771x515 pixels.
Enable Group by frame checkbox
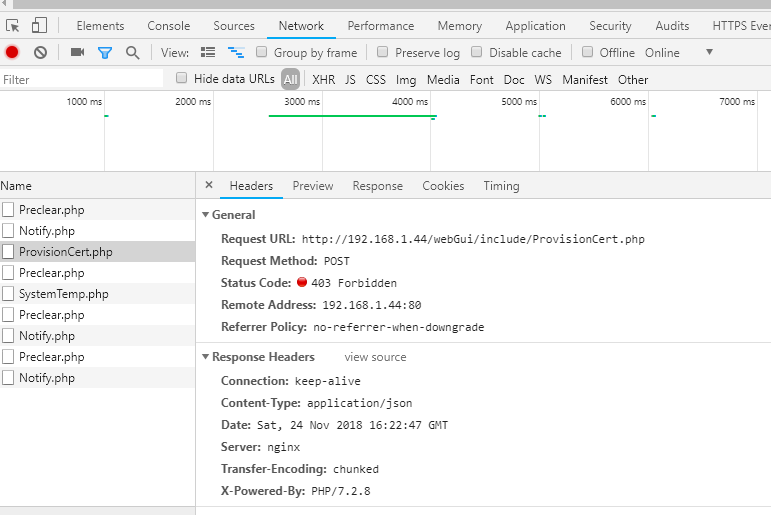(262, 52)
